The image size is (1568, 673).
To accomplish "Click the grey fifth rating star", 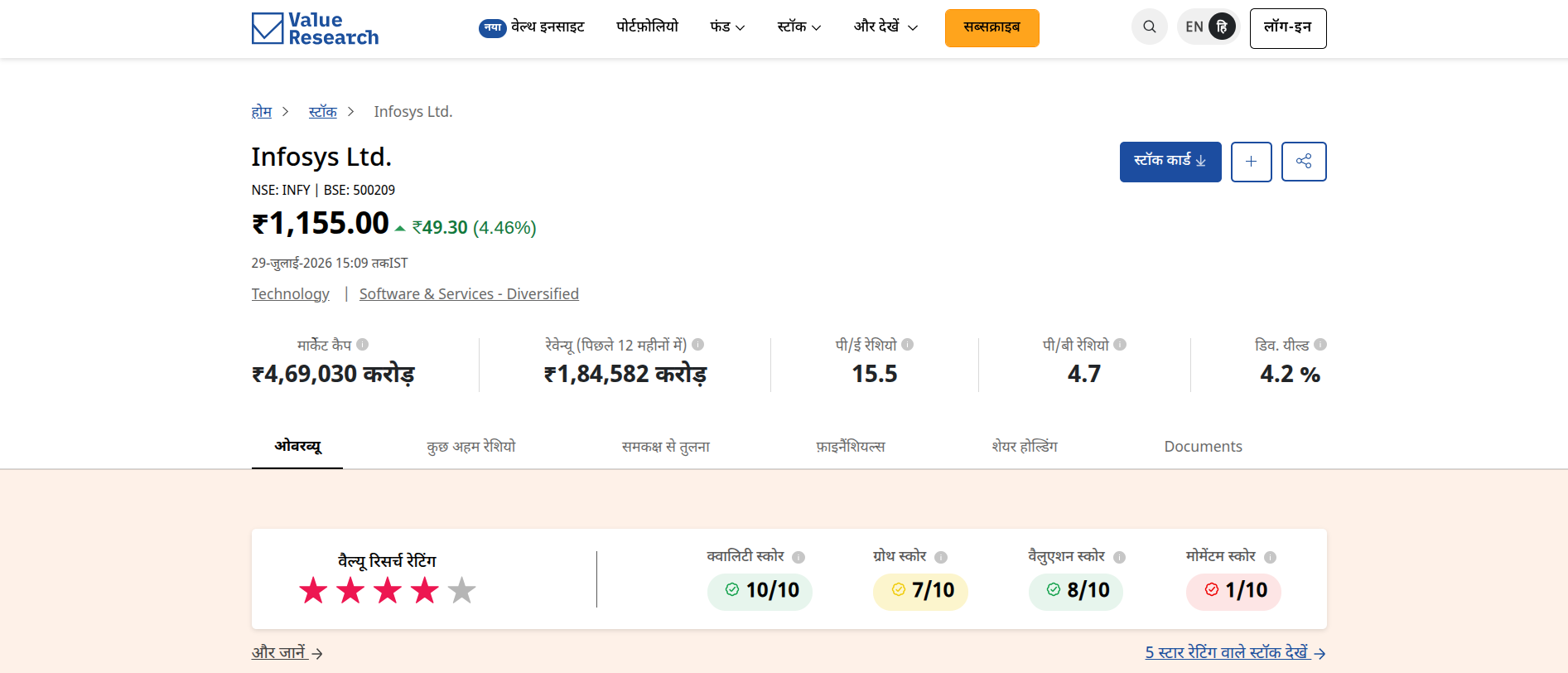I will click(461, 591).
